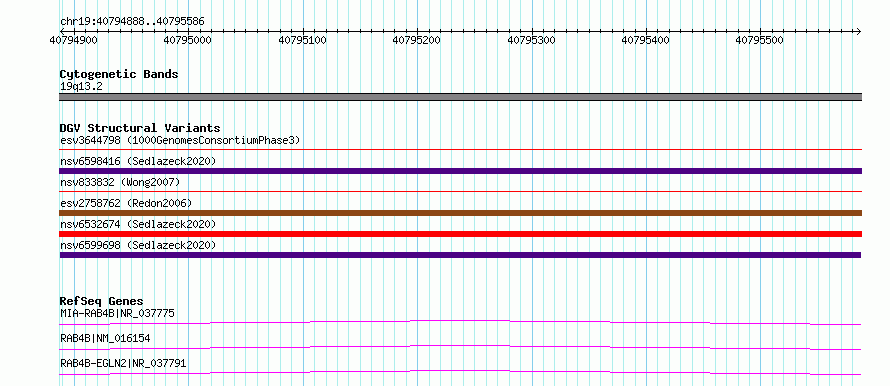Click the purple nsv6599698 feature bar
This screenshot has height=386, width=890.
[x=460, y=255]
